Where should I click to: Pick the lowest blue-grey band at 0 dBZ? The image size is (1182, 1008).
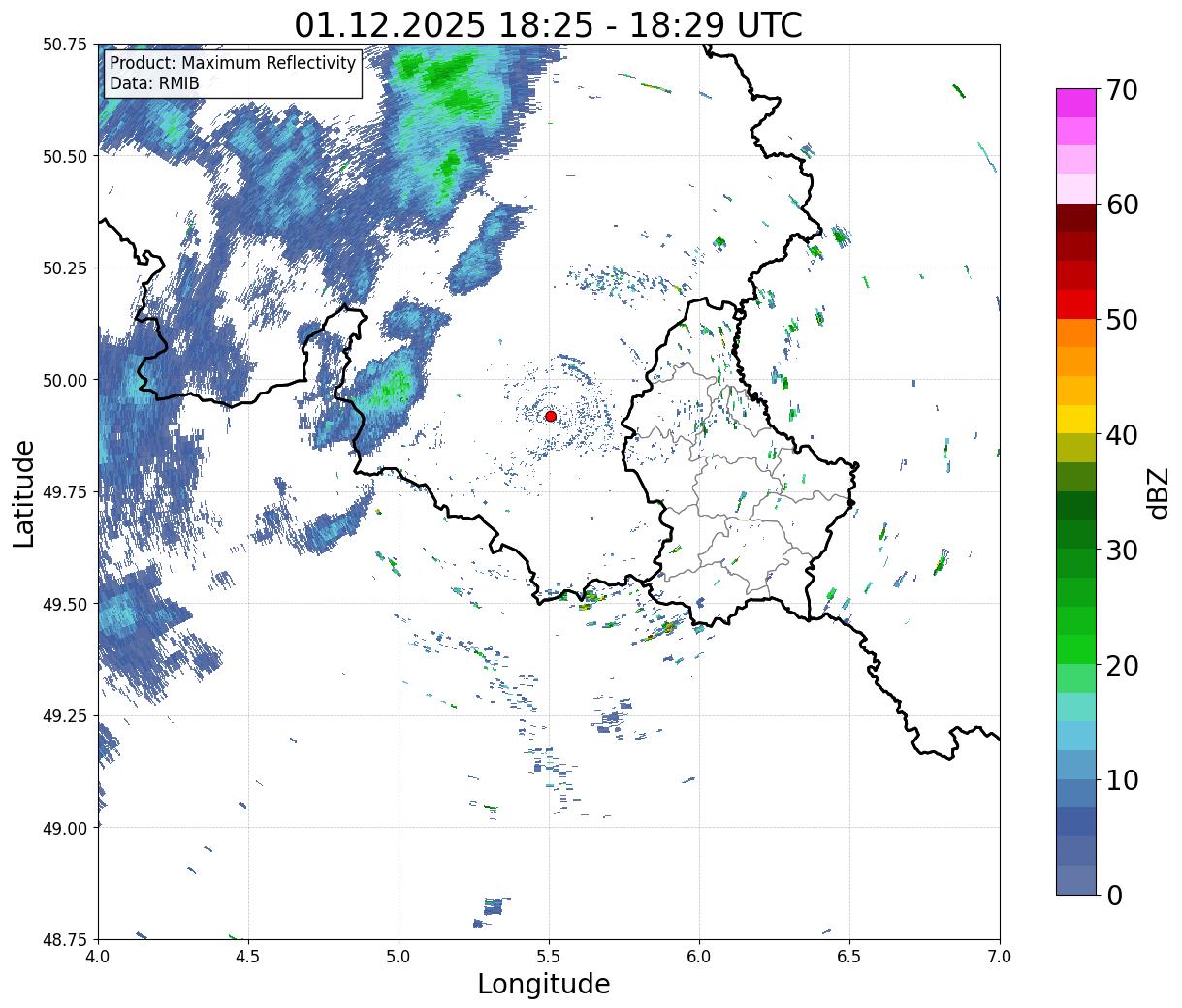coord(1076,879)
